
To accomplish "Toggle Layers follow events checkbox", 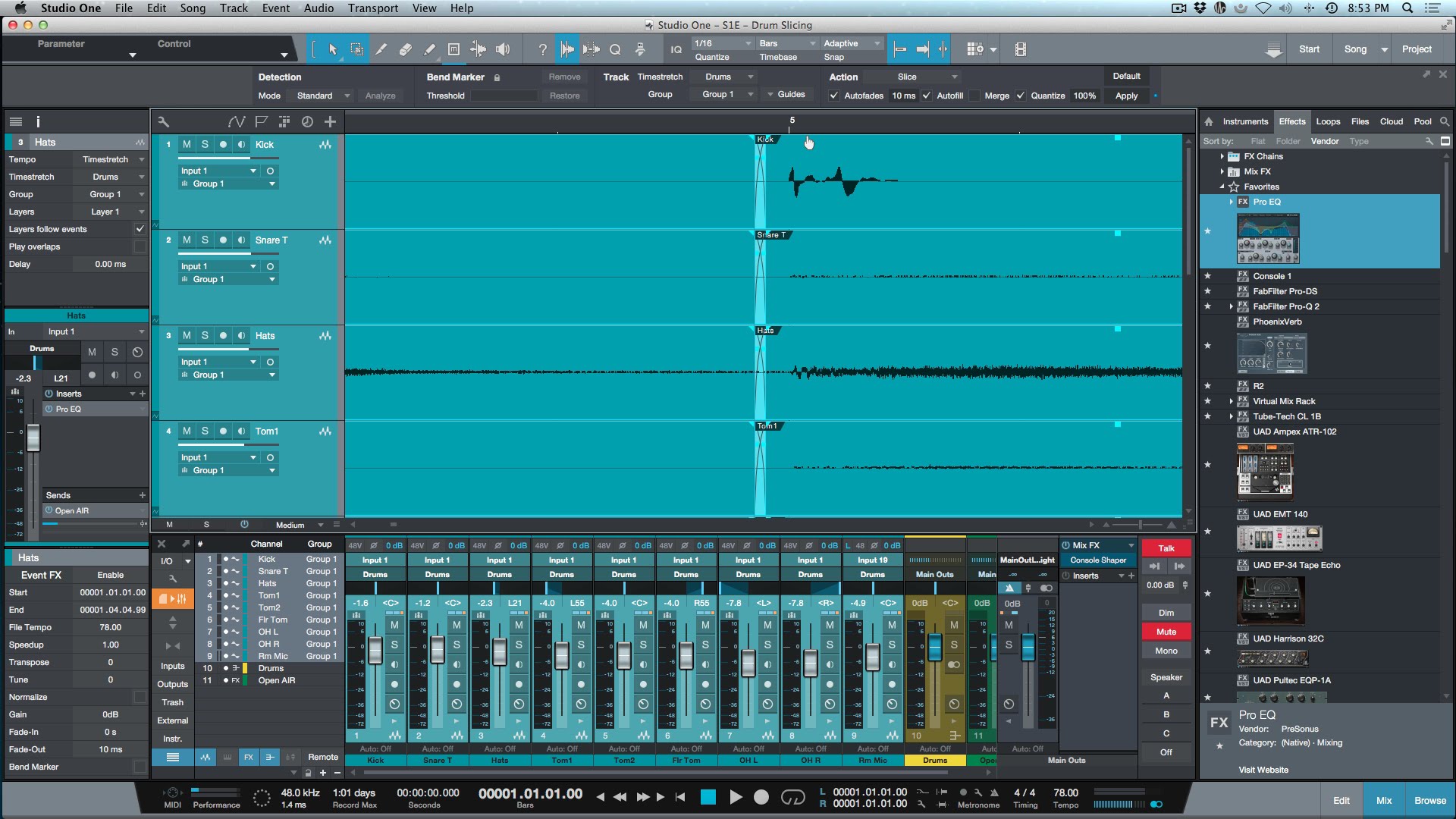I will pos(140,229).
